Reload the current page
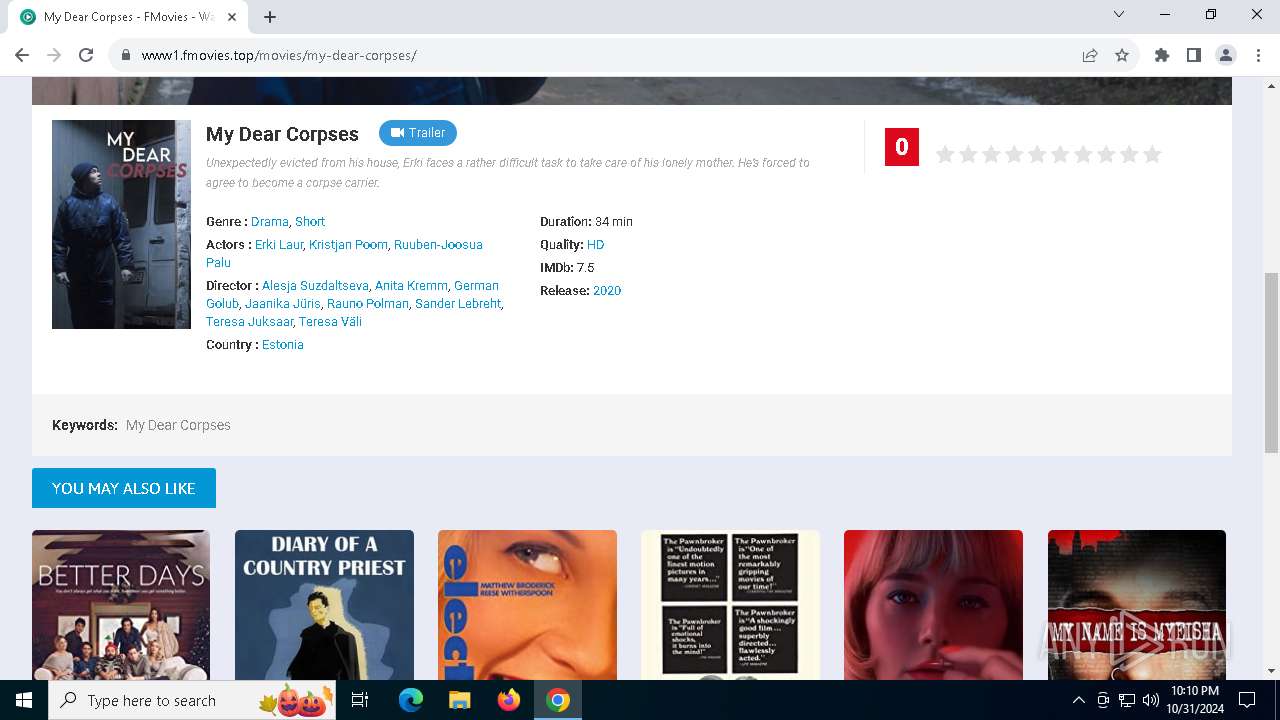The height and width of the screenshot is (720, 1280). pos(86,55)
